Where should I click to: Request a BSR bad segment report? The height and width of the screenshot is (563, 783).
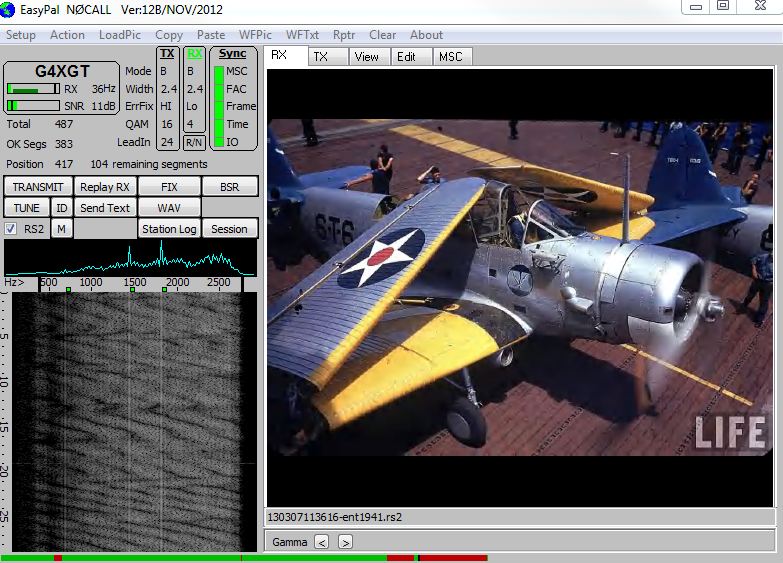[x=230, y=187]
